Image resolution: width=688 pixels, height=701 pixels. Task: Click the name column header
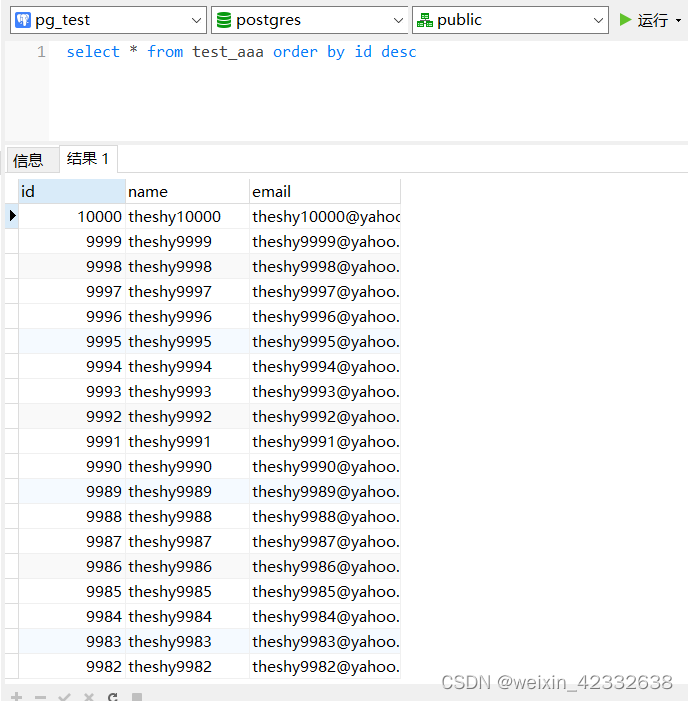[187, 191]
